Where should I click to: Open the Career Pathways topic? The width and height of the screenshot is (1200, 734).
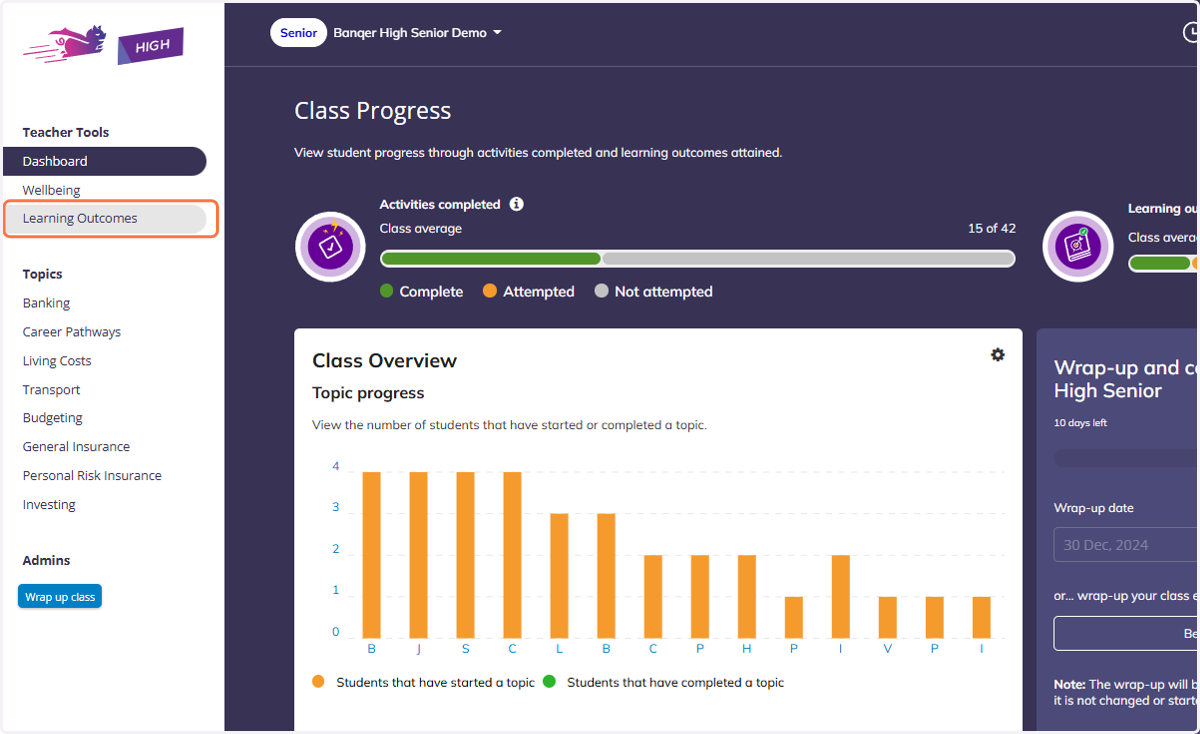(71, 332)
